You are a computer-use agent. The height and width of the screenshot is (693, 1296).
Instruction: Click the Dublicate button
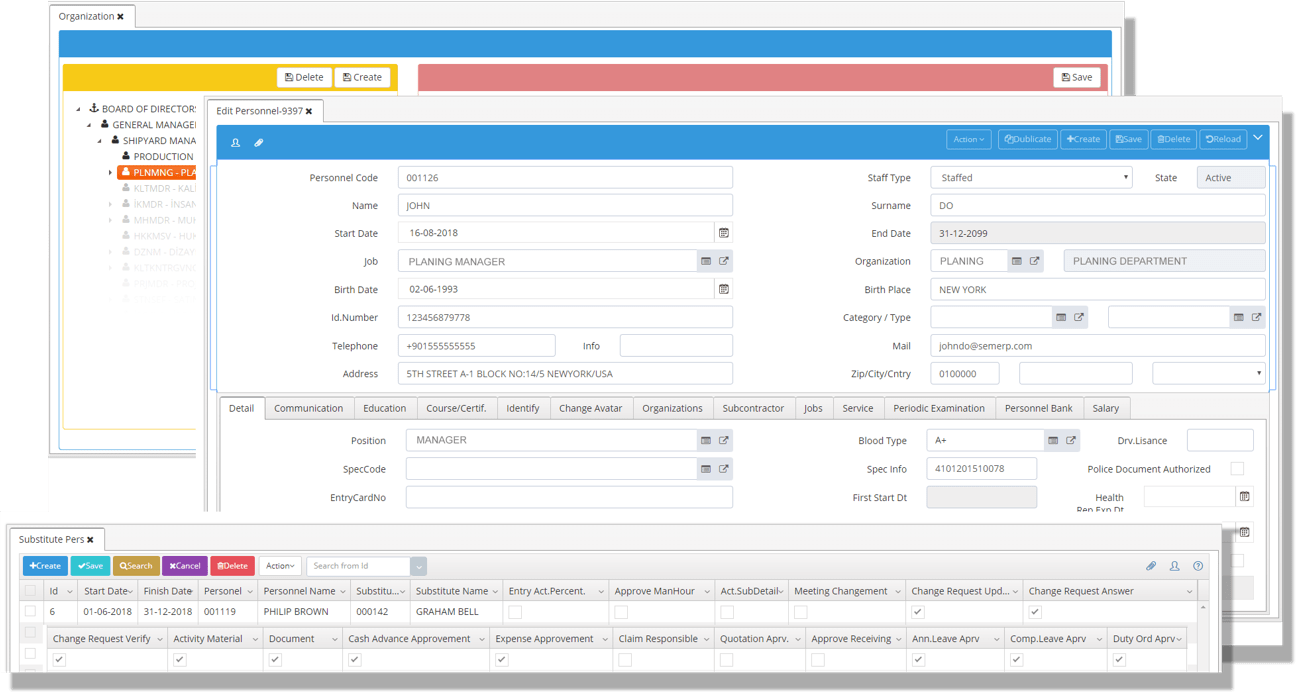click(1028, 140)
